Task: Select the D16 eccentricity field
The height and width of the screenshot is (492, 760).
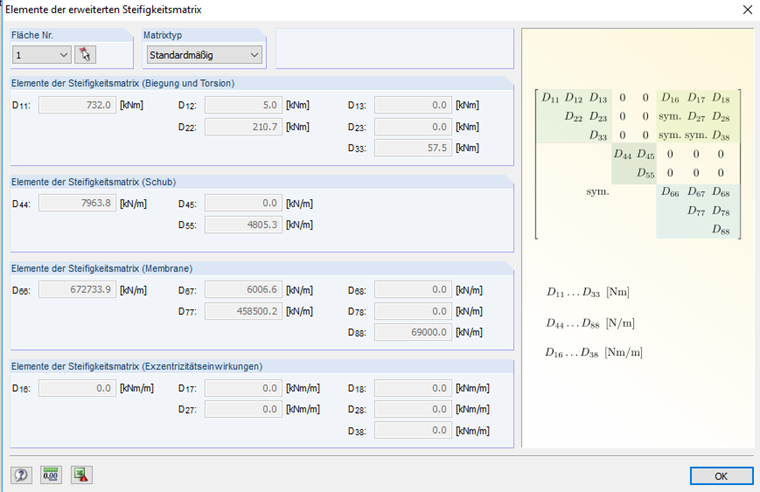Action: point(78,388)
